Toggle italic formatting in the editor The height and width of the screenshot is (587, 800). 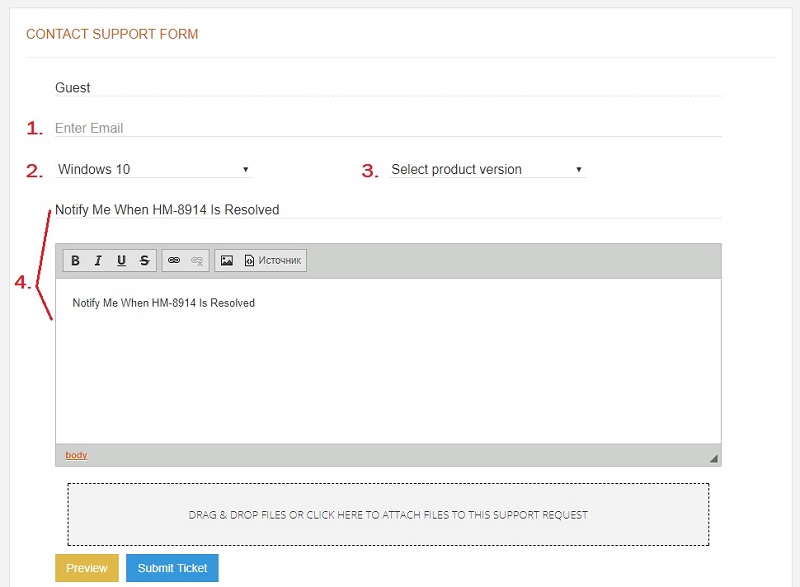(98, 261)
